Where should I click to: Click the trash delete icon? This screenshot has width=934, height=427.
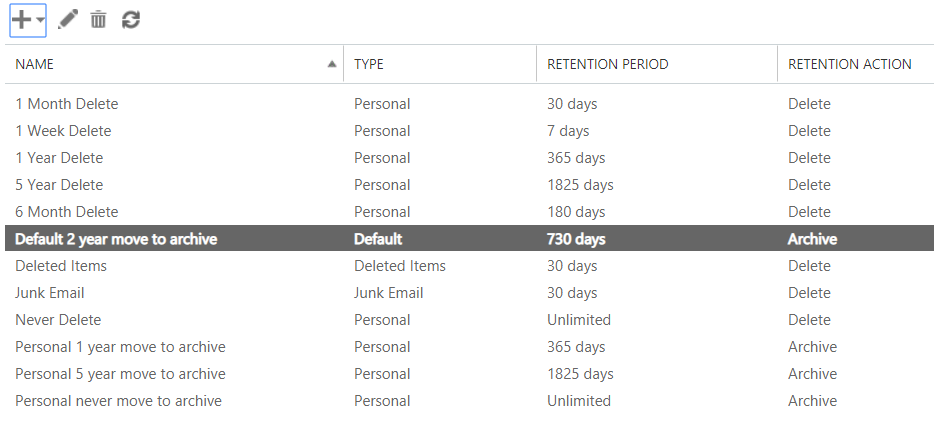point(98,20)
